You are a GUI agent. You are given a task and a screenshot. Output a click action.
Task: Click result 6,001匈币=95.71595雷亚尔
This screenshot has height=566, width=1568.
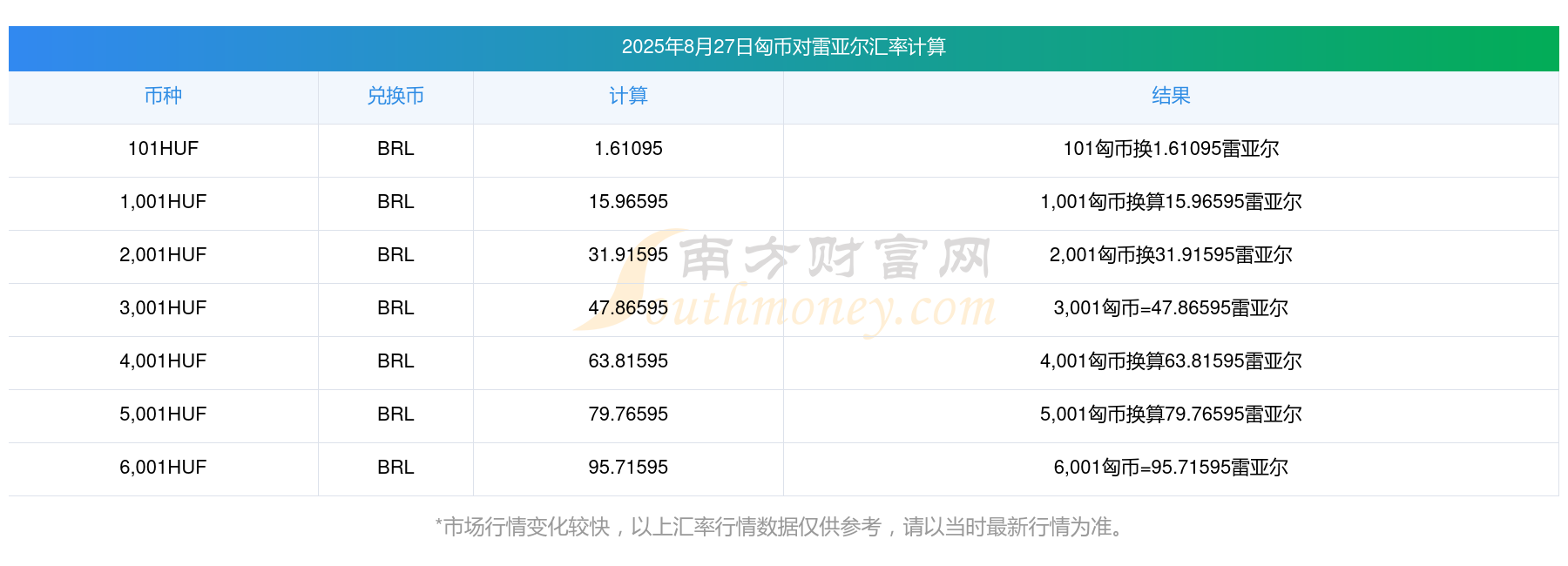pyautogui.click(x=1171, y=468)
